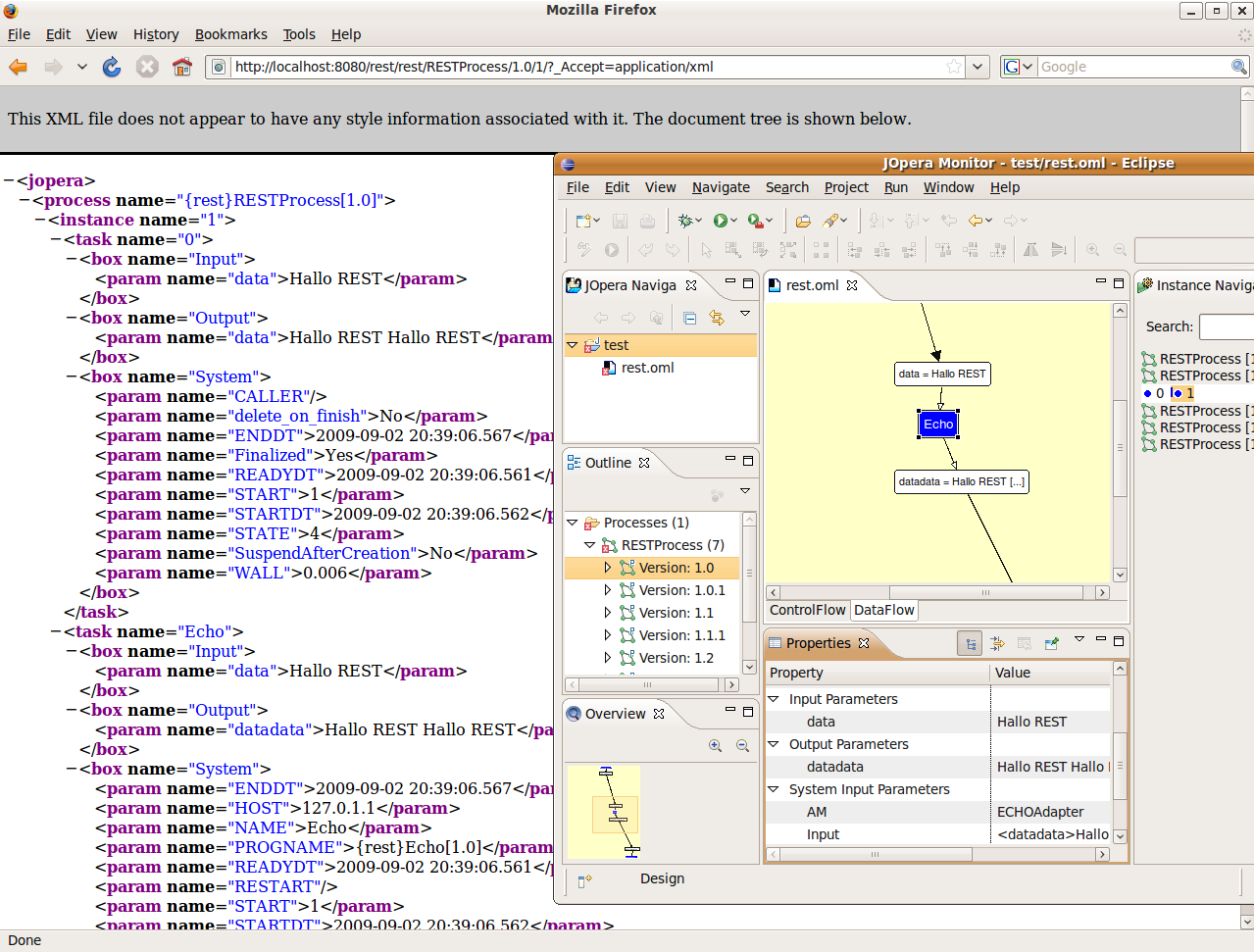
Task: Select the "datadata = Hallo REST [...]" box
Action: pyautogui.click(x=962, y=481)
